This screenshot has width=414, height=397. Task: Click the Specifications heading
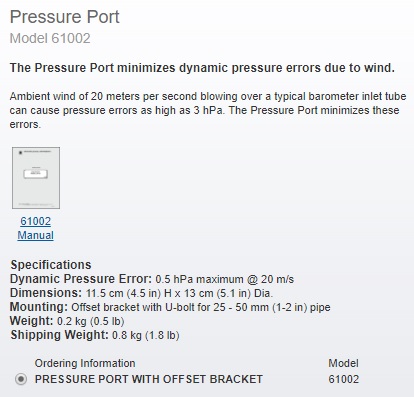point(51,265)
